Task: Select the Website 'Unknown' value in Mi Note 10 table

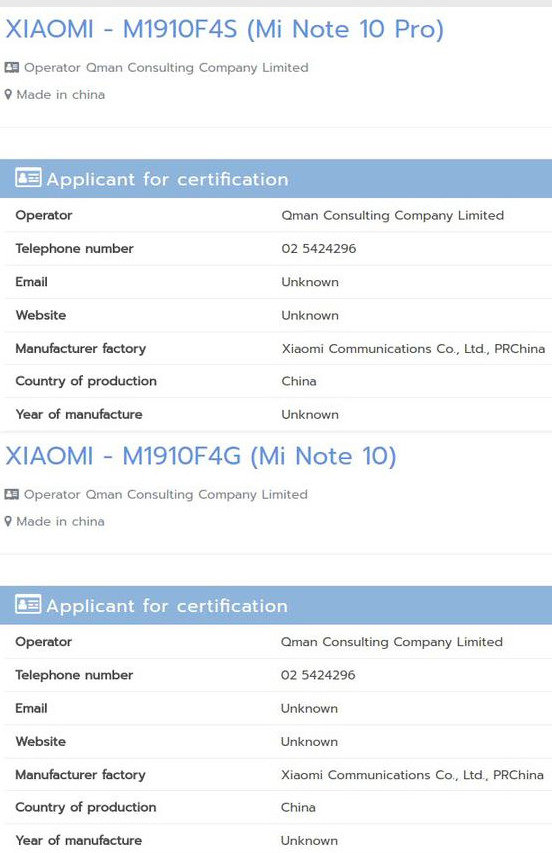Action: point(309,741)
